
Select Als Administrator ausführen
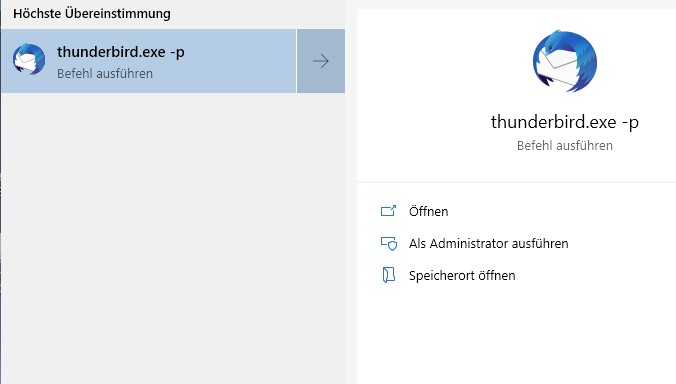(x=488, y=244)
